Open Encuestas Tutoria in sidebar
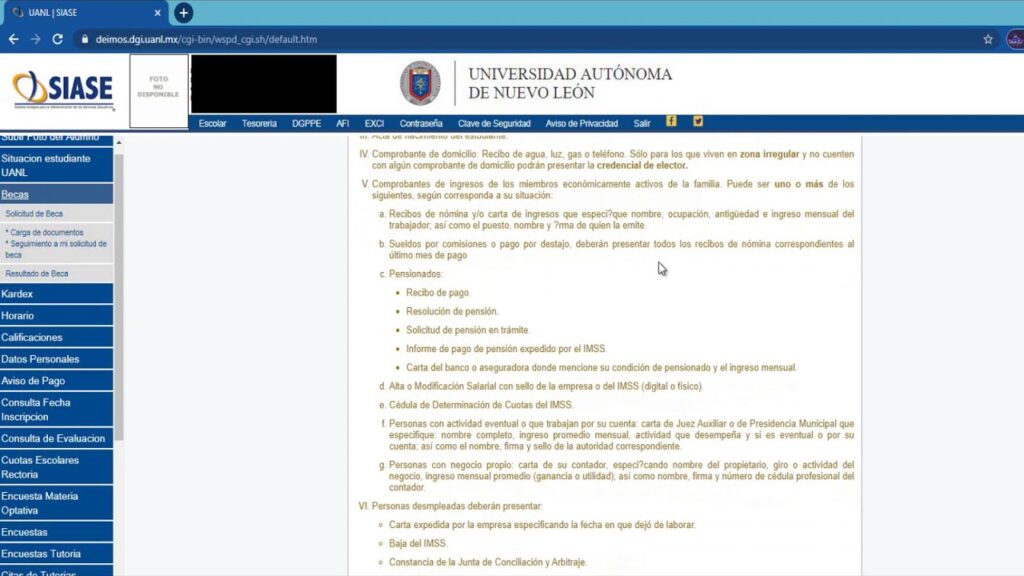The width and height of the screenshot is (1024, 576). 56,553
